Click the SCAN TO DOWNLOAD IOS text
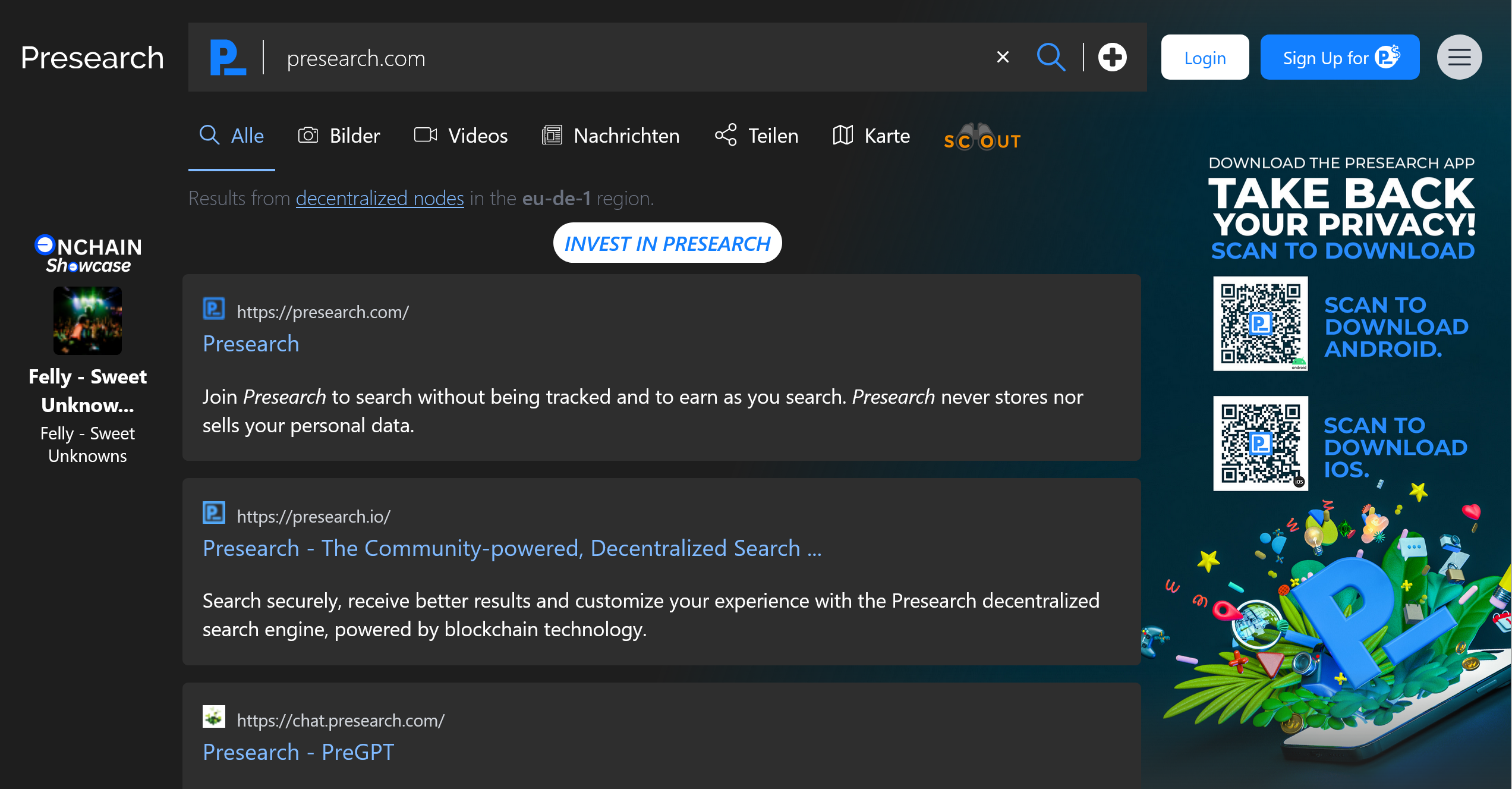This screenshot has width=1512, height=789. pos(1396,447)
